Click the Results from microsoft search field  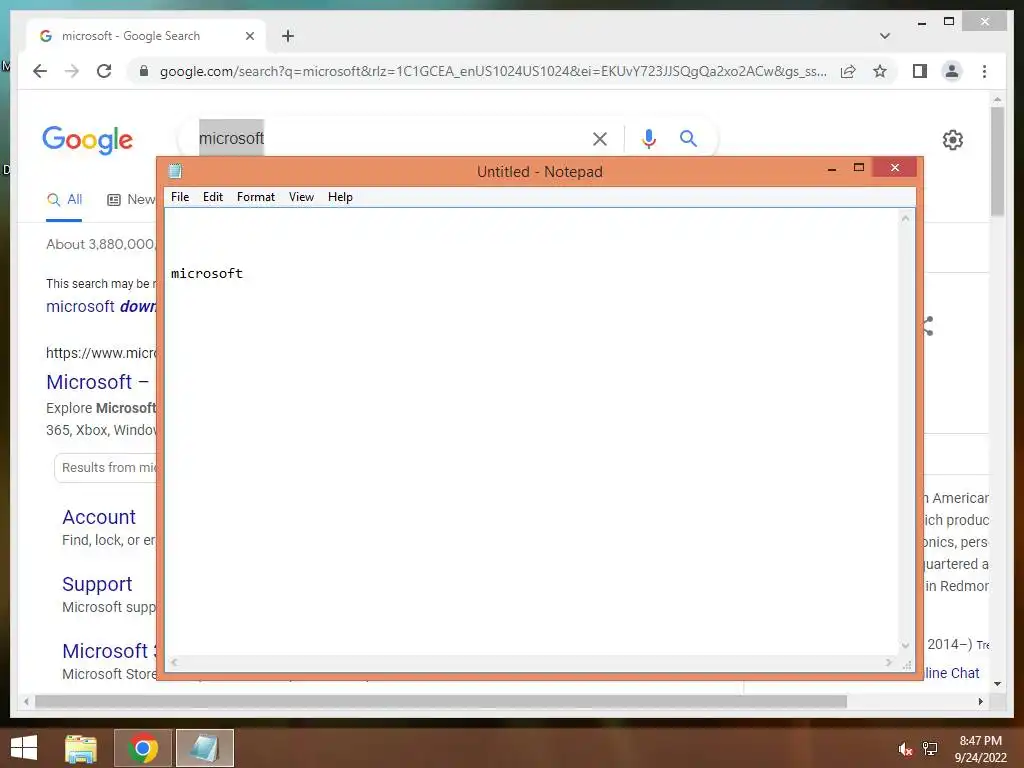[106, 468]
